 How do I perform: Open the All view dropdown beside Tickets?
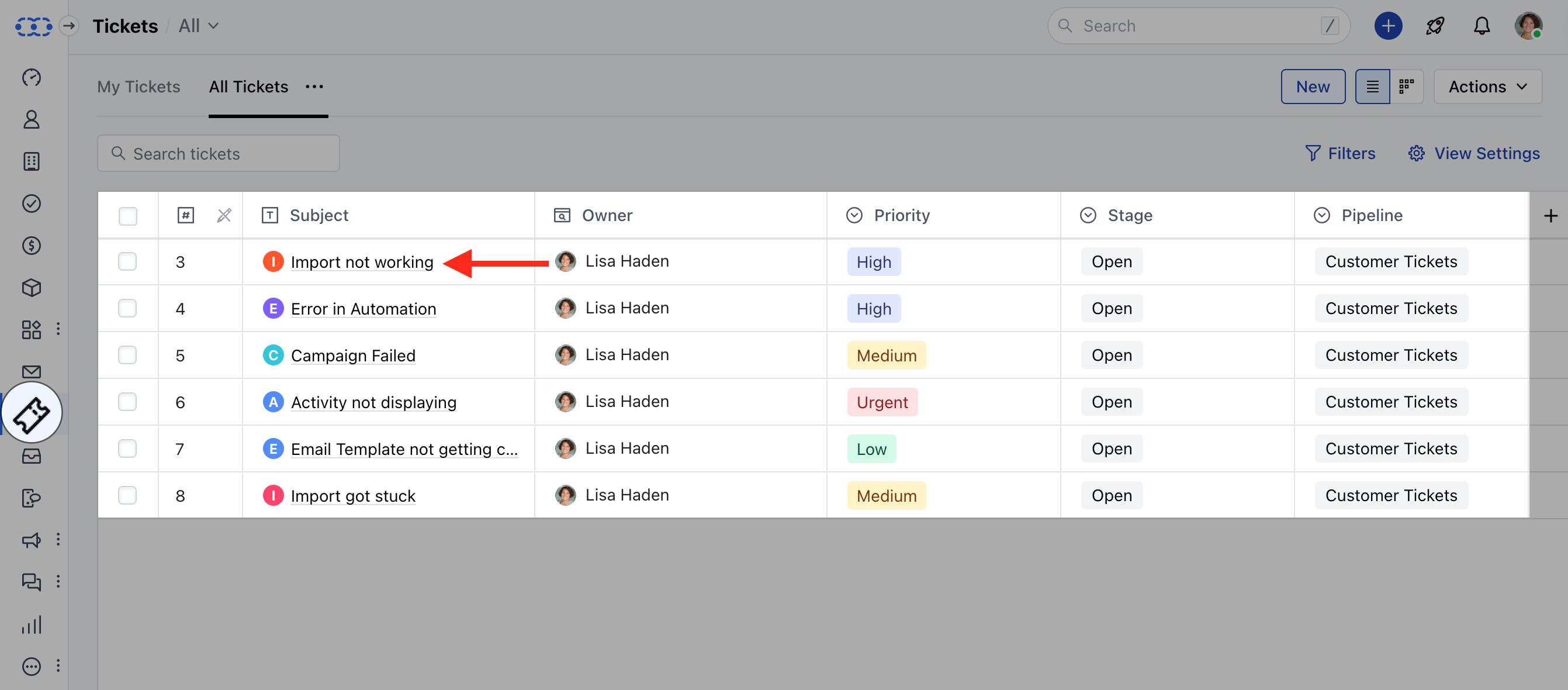click(x=199, y=26)
